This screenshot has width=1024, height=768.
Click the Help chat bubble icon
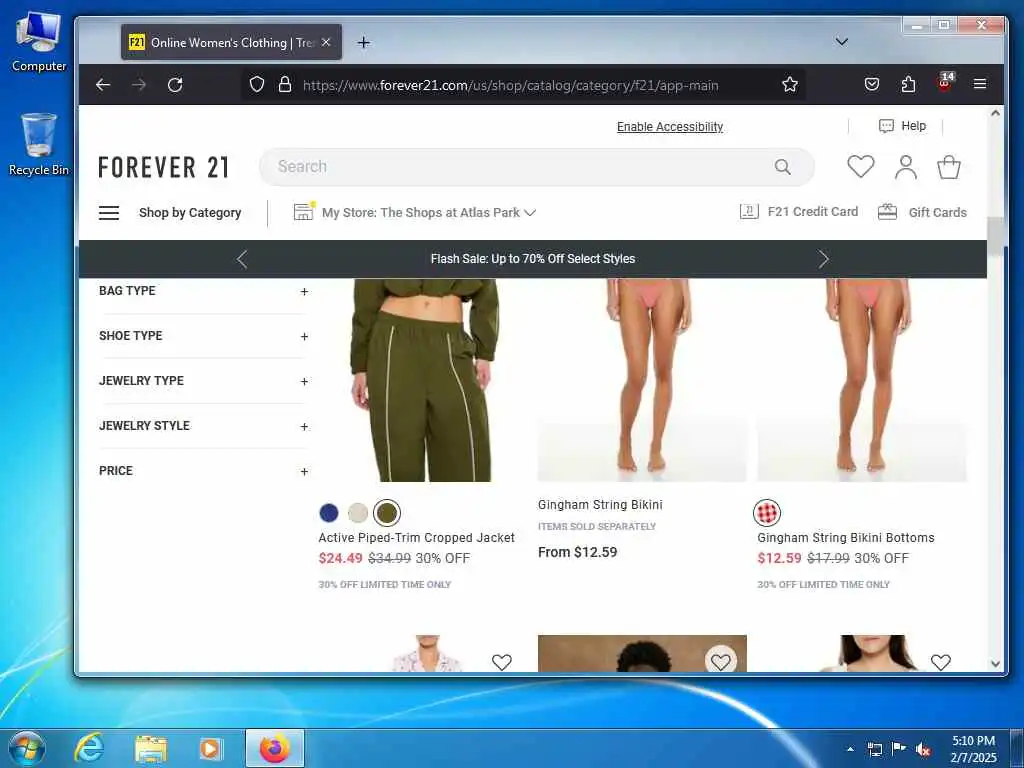point(886,126)
